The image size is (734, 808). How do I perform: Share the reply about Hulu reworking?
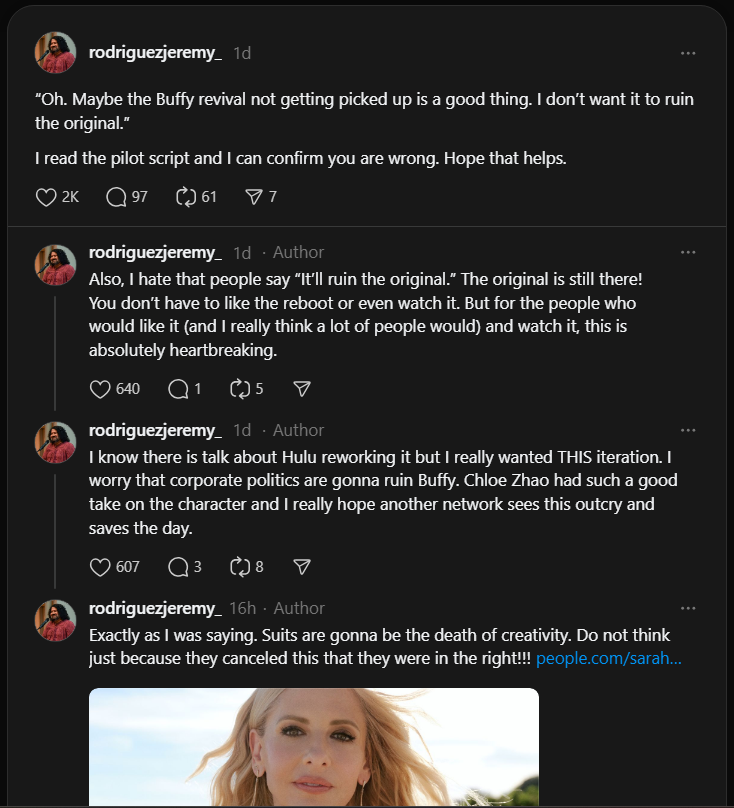pos(302,567)
